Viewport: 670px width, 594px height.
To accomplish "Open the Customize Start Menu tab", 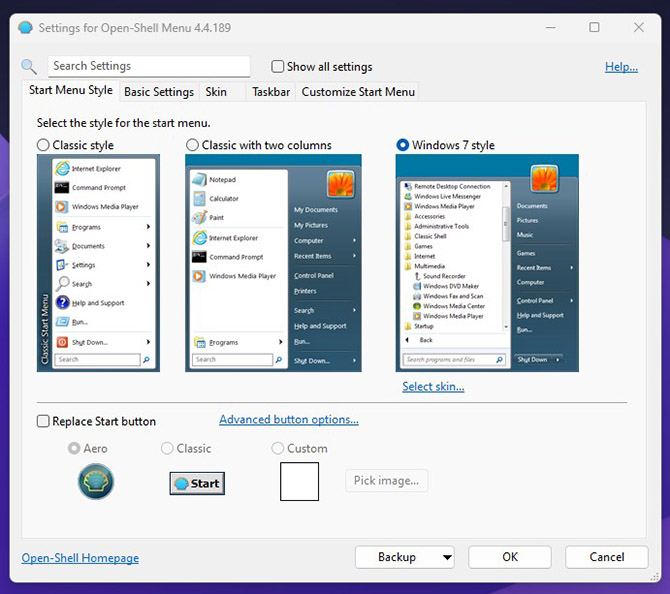I will (x=358, y=92).
